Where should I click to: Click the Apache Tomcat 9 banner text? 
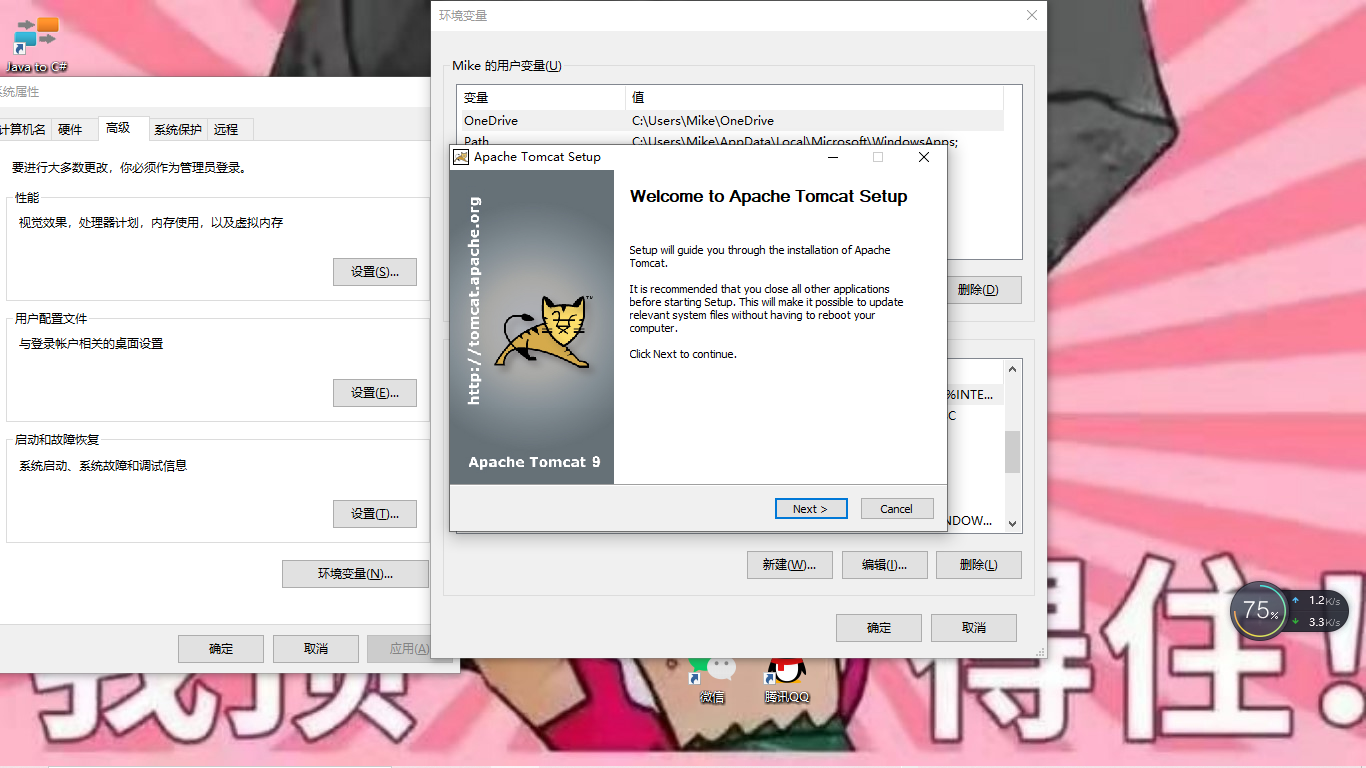[534, 462]
